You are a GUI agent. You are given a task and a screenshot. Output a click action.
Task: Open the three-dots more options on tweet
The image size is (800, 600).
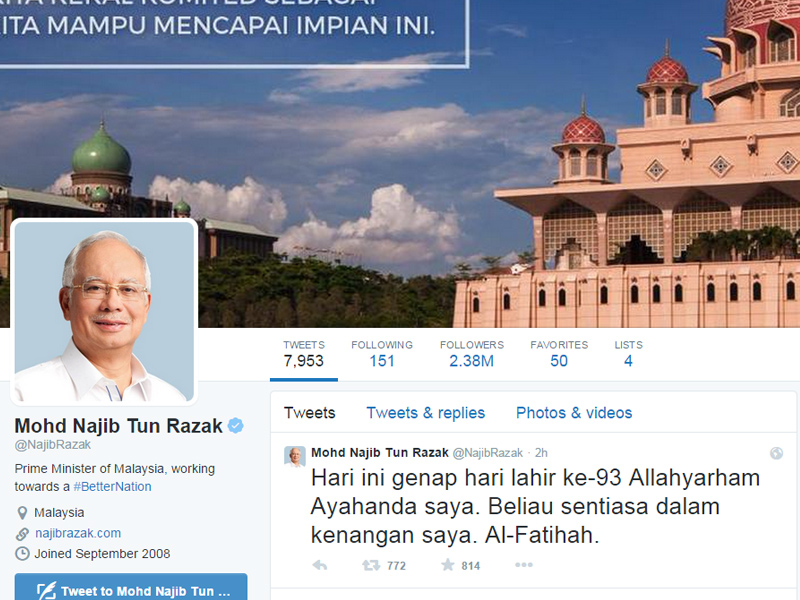coord(523,565)
